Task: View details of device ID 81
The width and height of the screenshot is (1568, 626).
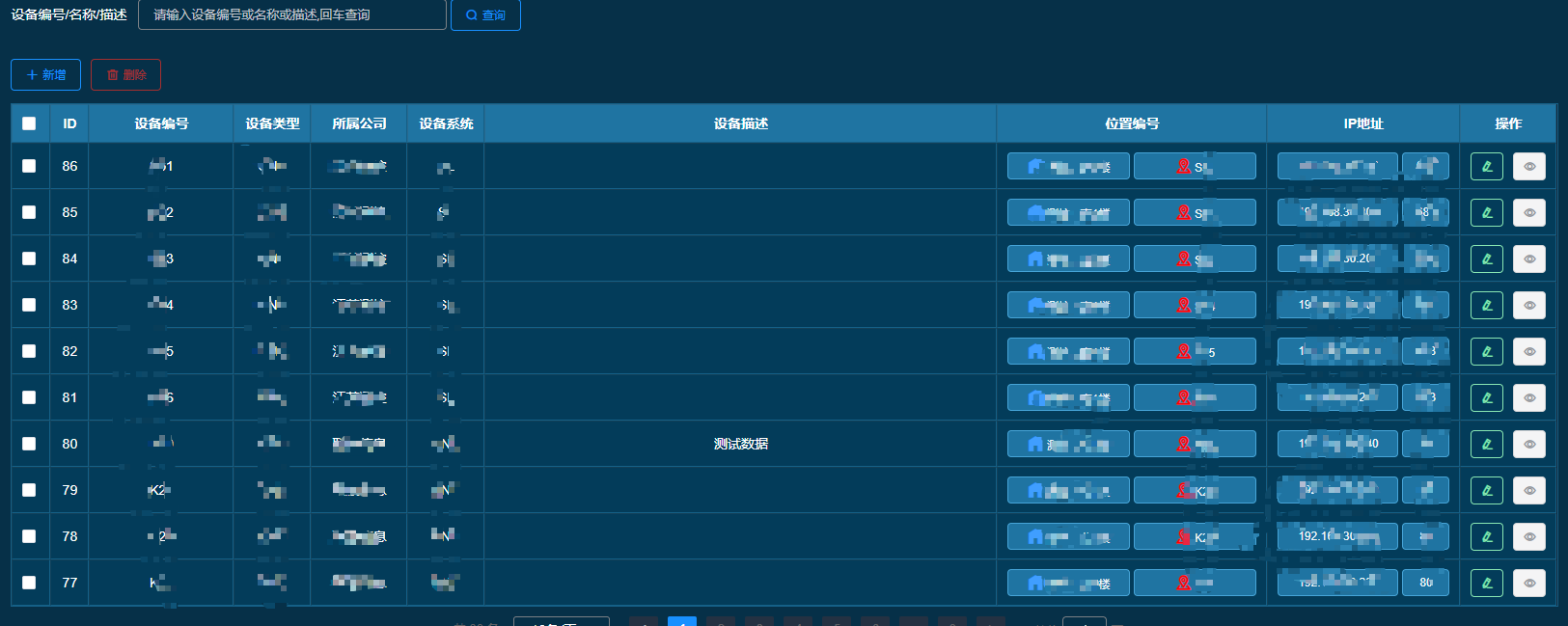Action: [x=1529, y=397]
